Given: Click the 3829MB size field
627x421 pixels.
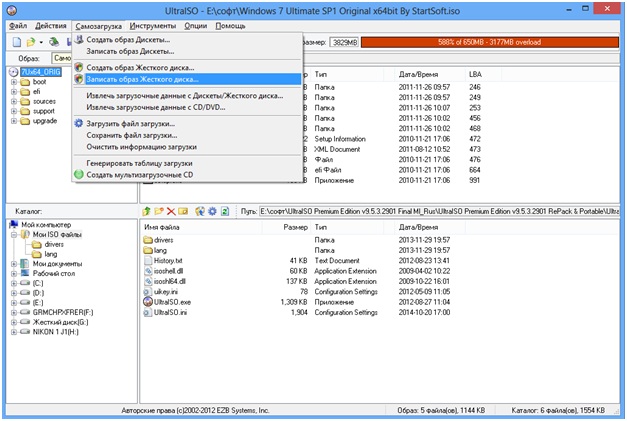Looking at the screenshot, I should click(x=344, y=42).
